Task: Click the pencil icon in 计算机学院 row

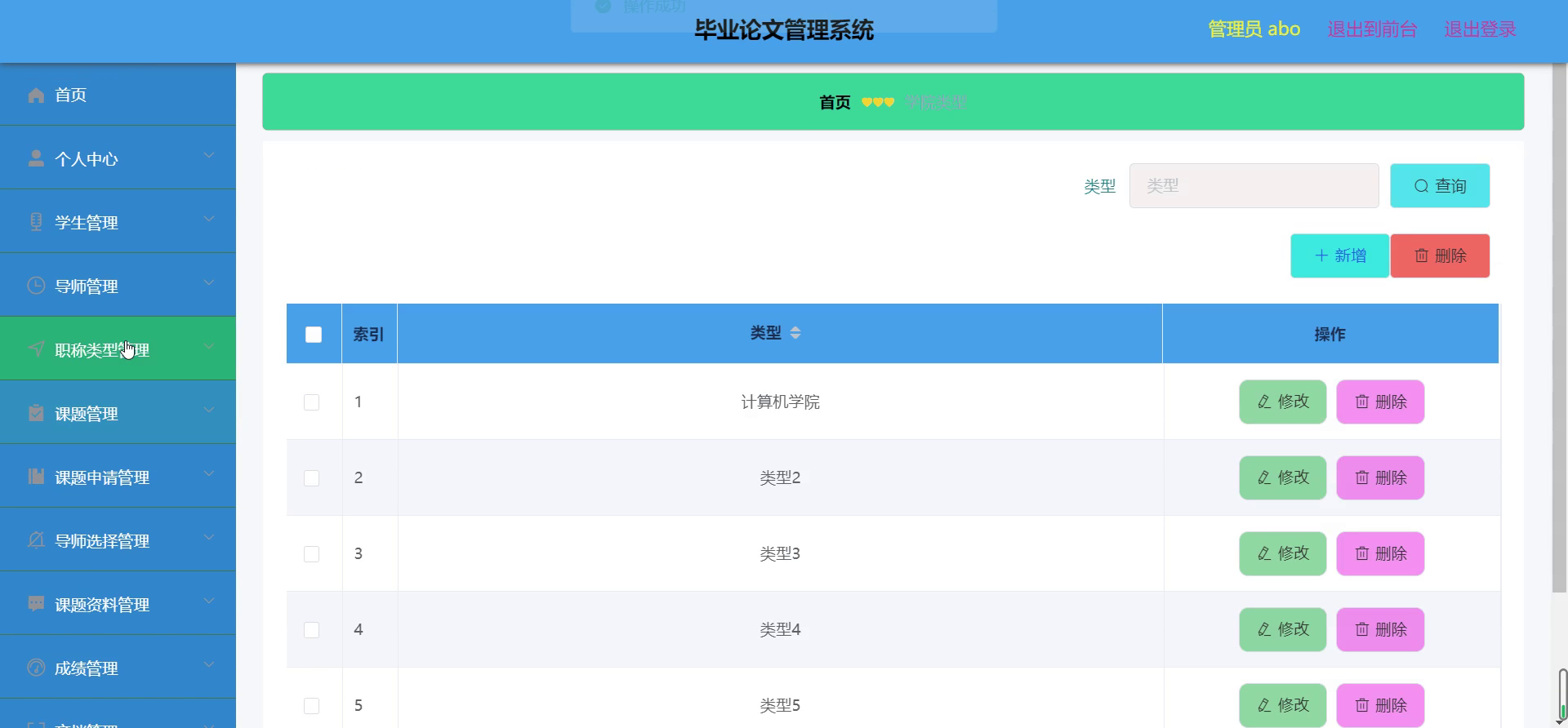Action: tap(1264, 402)
